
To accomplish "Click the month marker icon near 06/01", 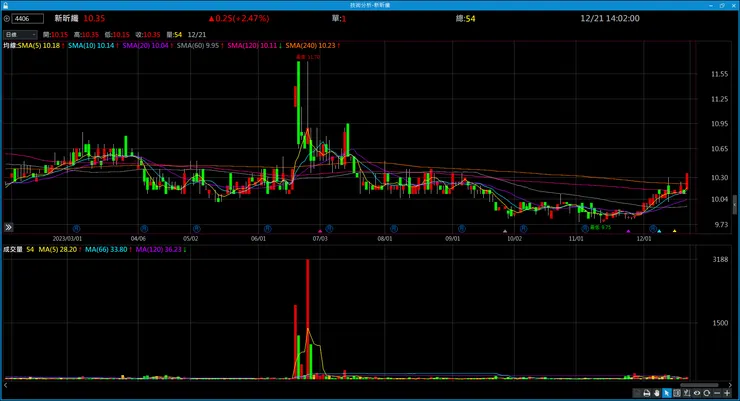I will click(x=268, y=229).
